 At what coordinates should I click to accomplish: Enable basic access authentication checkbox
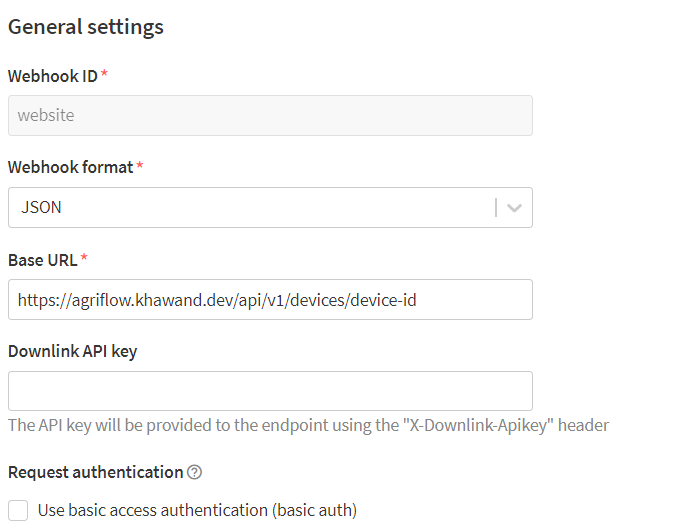point(18,510)
